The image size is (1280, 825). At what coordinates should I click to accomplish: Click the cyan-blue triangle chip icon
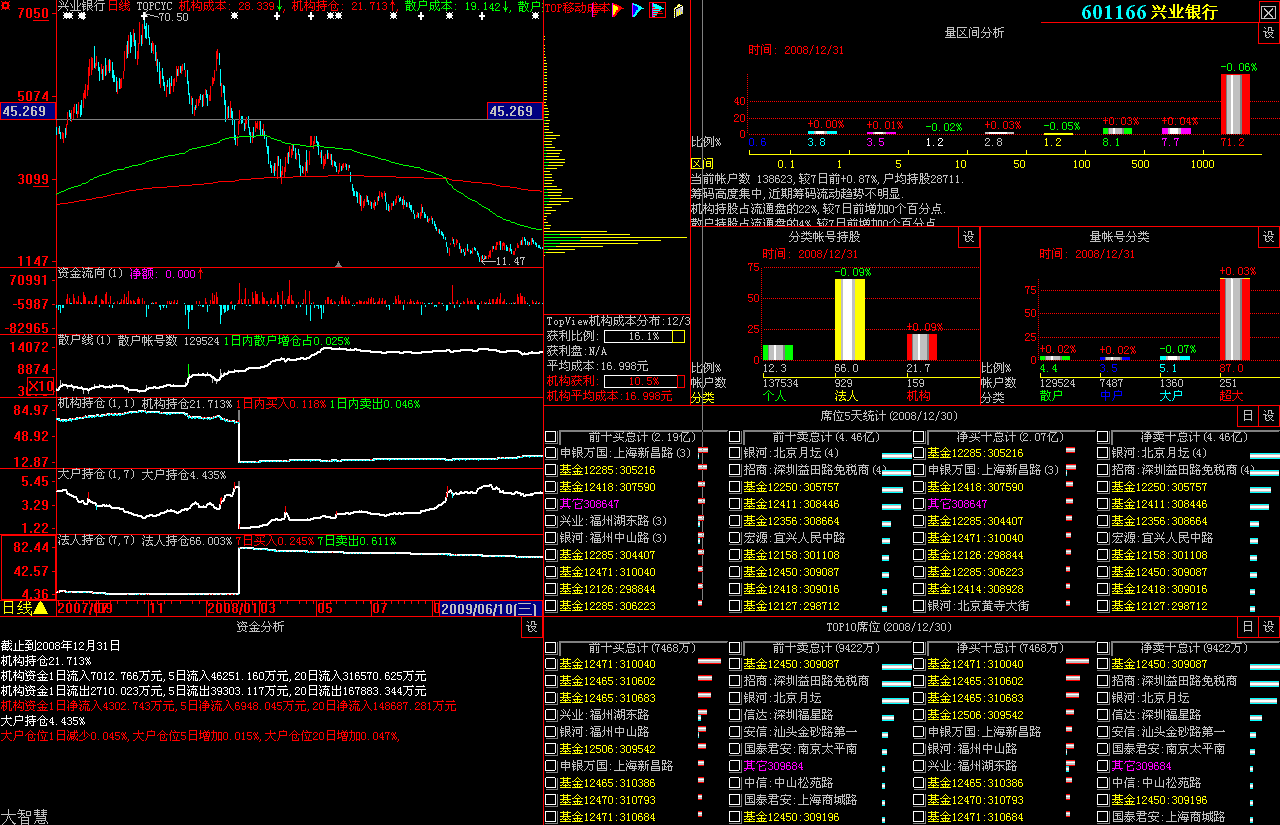(x=636, y=10)
